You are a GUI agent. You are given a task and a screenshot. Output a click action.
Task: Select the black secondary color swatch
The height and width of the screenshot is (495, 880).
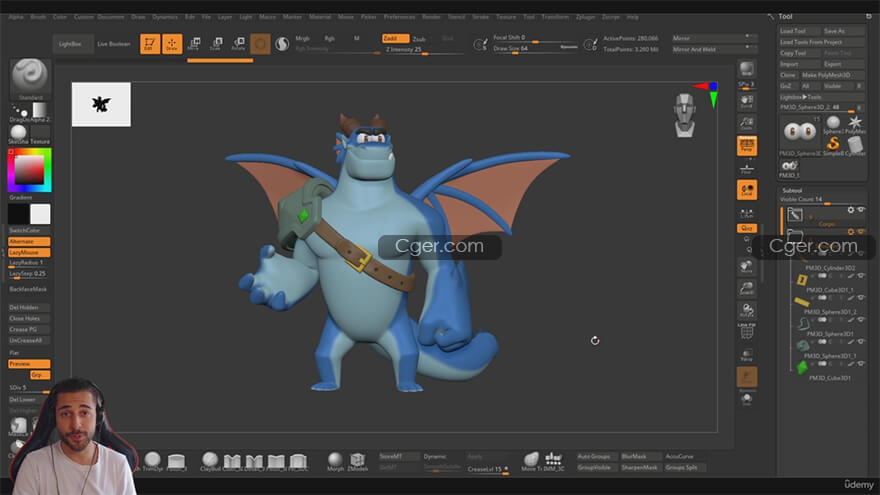tap(18, 214)
